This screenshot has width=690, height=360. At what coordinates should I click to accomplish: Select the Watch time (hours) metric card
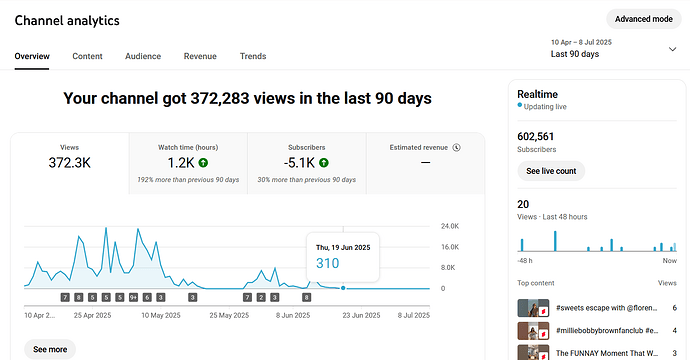coord(188,163)
